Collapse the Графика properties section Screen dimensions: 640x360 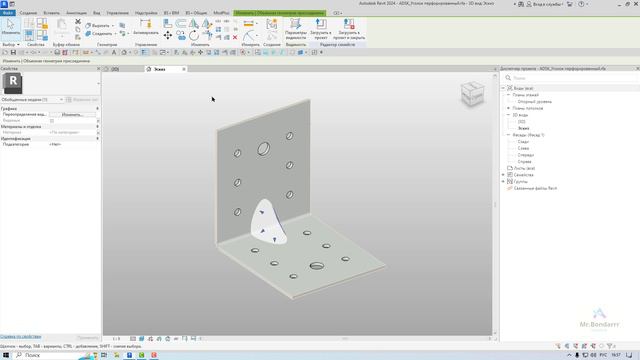click(97, 109)
